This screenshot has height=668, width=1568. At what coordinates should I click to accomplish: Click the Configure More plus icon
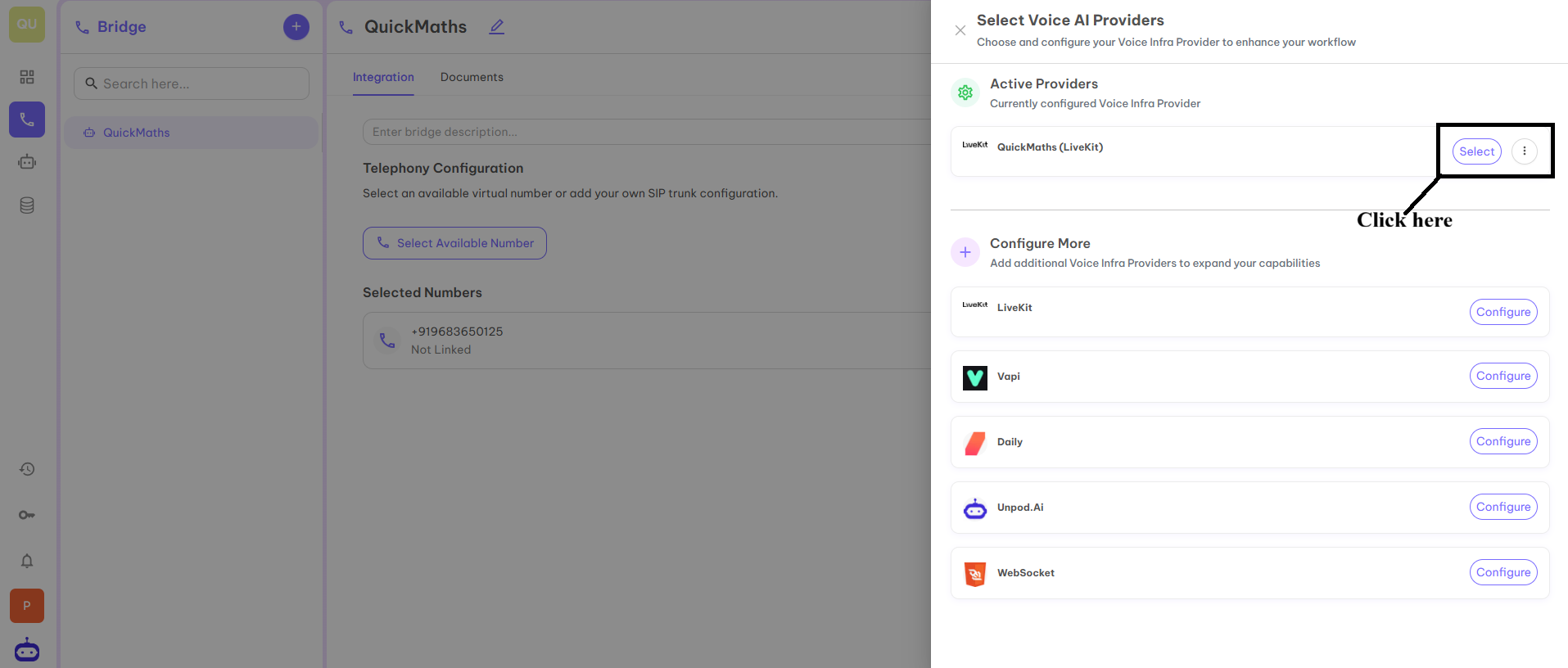(965, 252)
